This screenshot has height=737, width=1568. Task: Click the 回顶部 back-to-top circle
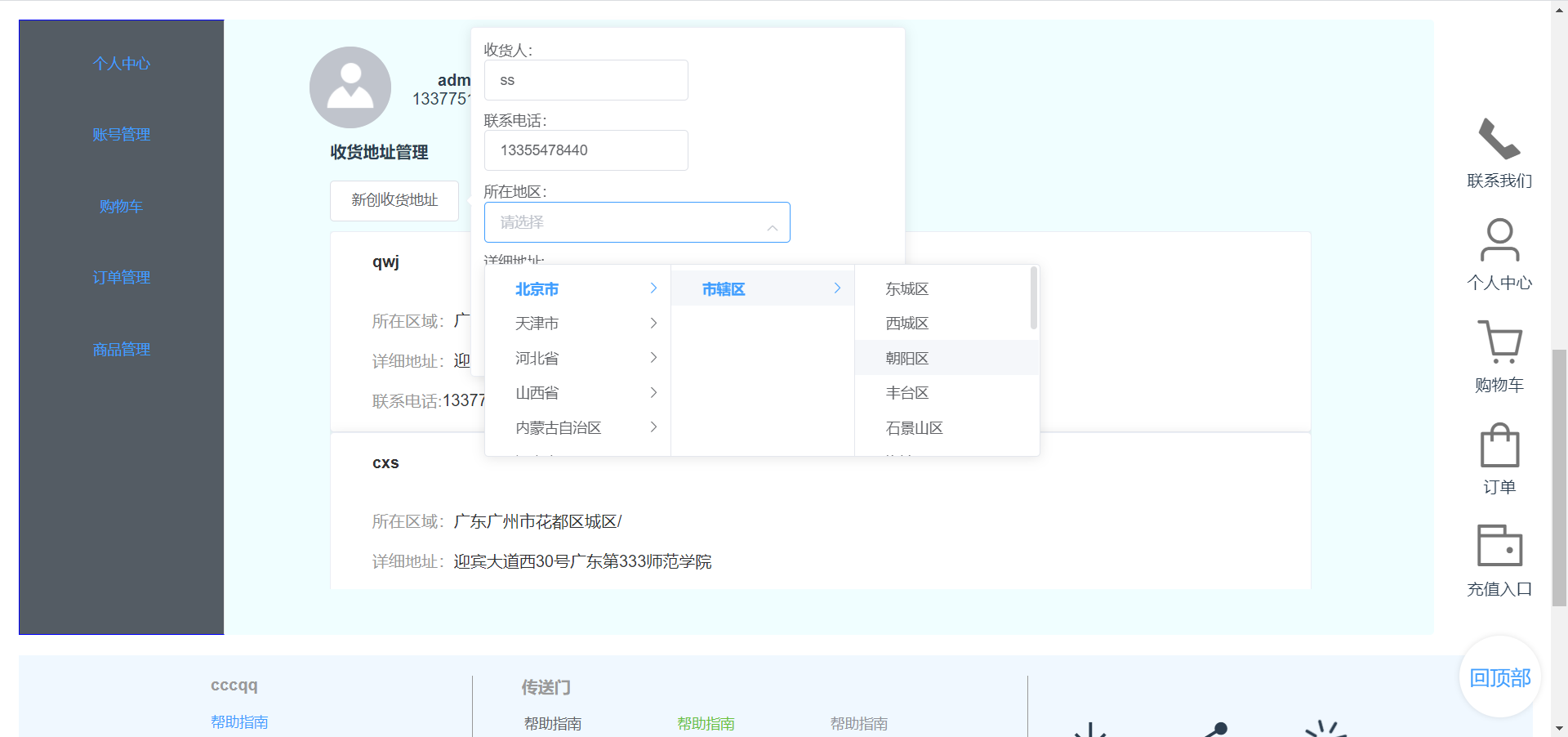click(x=1499, y=677)
